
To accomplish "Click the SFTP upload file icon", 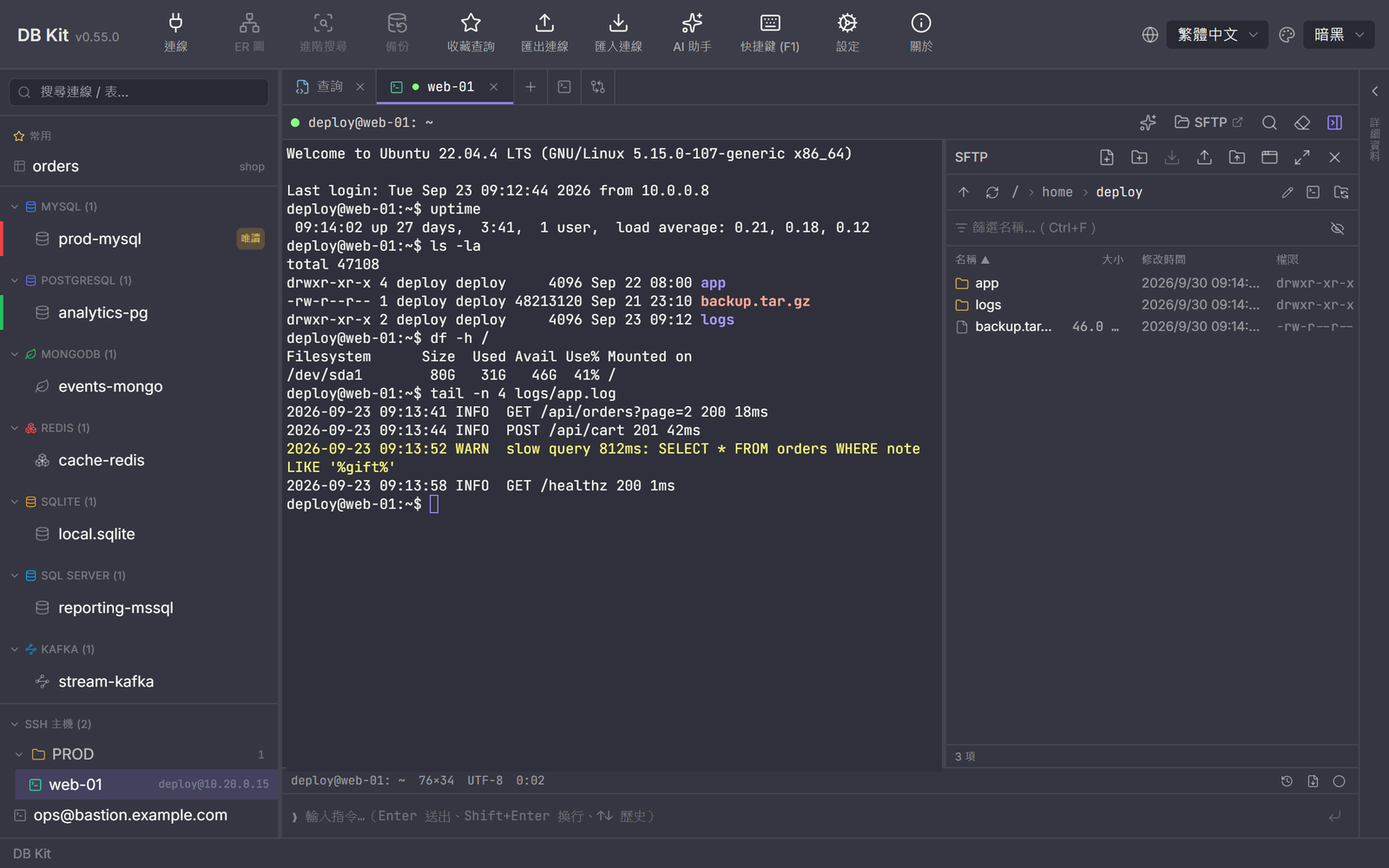I will (x=1204, y=157).
